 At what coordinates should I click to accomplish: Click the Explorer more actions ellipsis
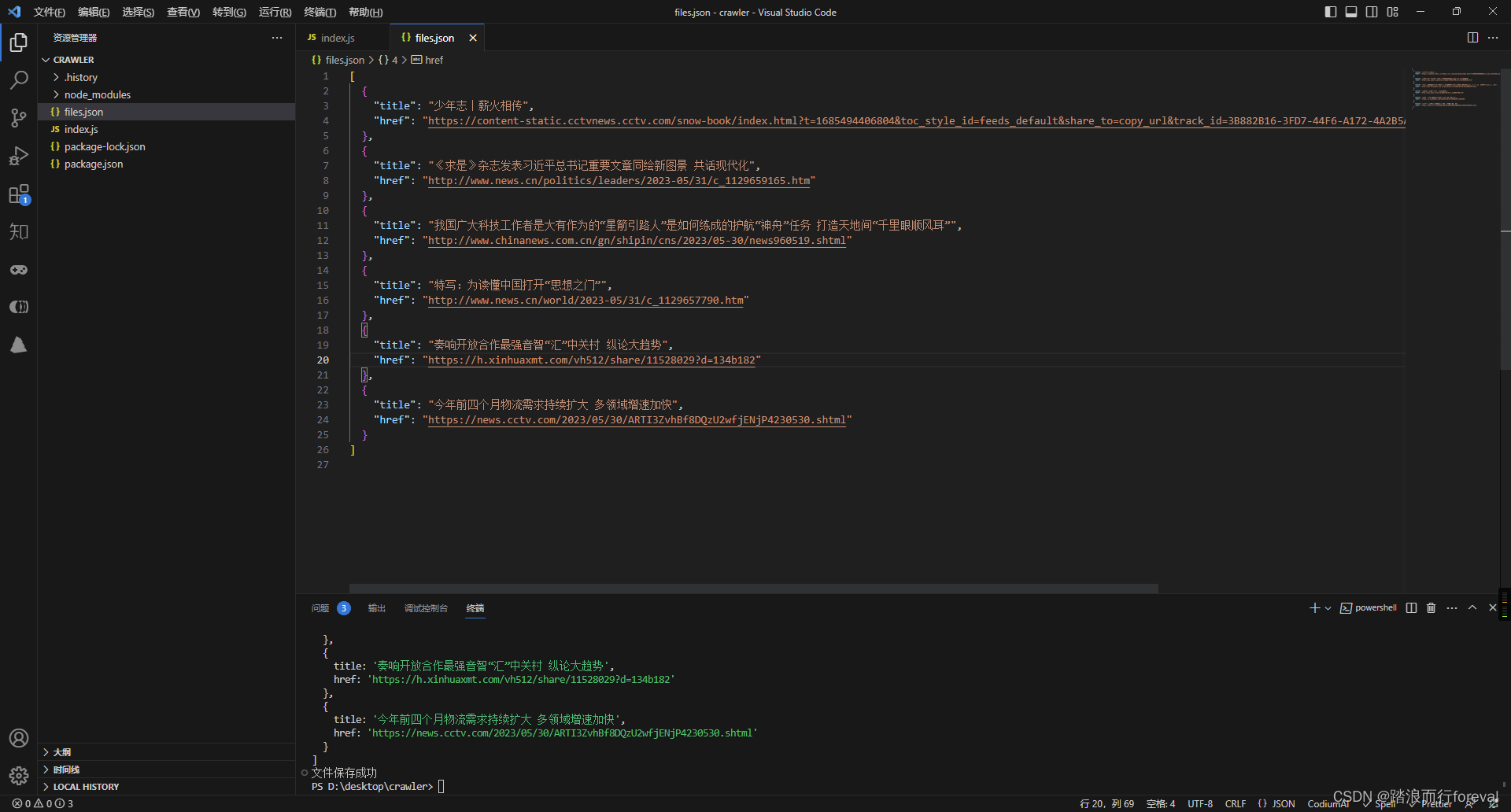point(277,38)
